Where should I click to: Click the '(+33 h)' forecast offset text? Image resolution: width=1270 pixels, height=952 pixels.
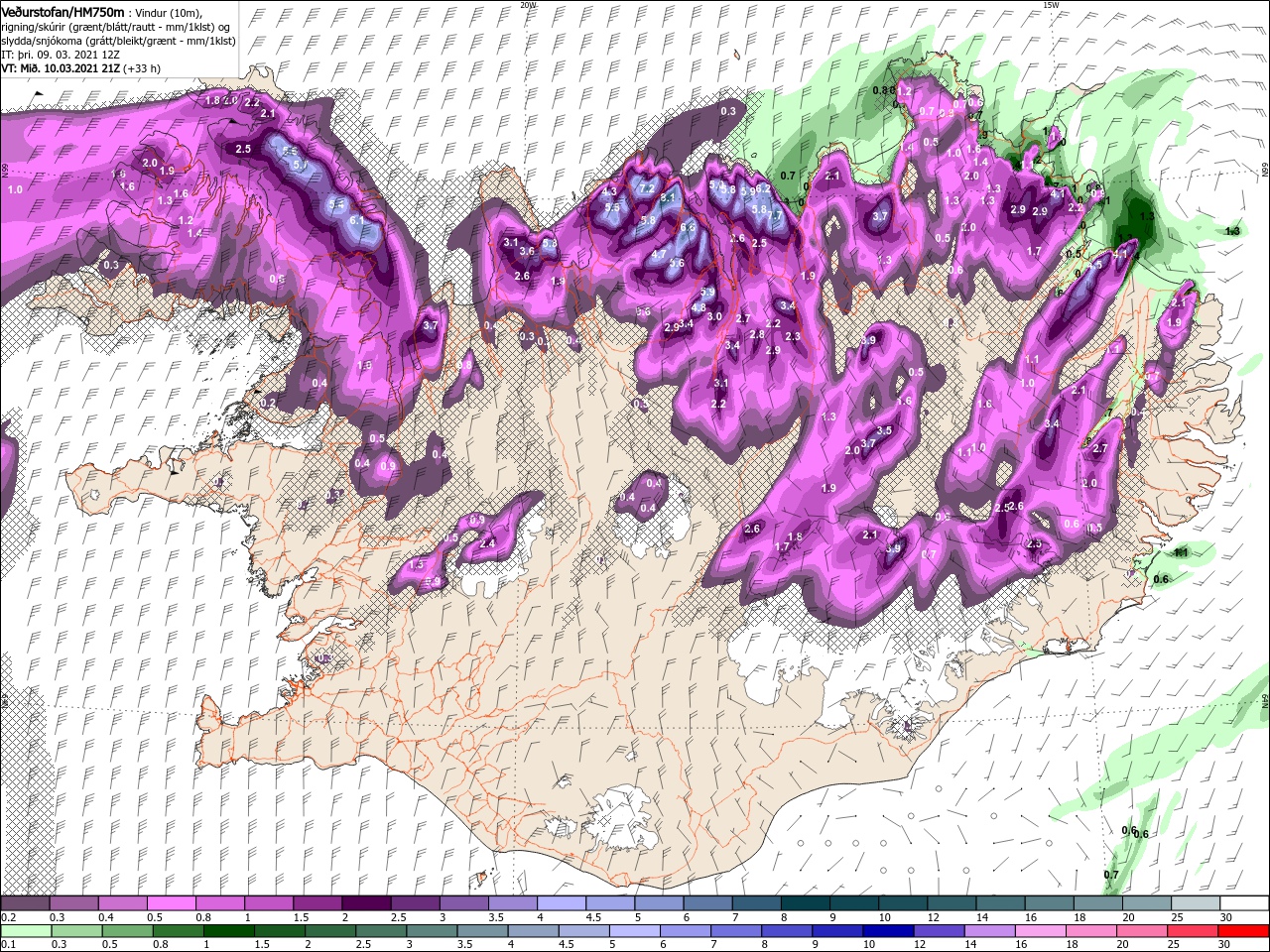click(x=143, y=68)
